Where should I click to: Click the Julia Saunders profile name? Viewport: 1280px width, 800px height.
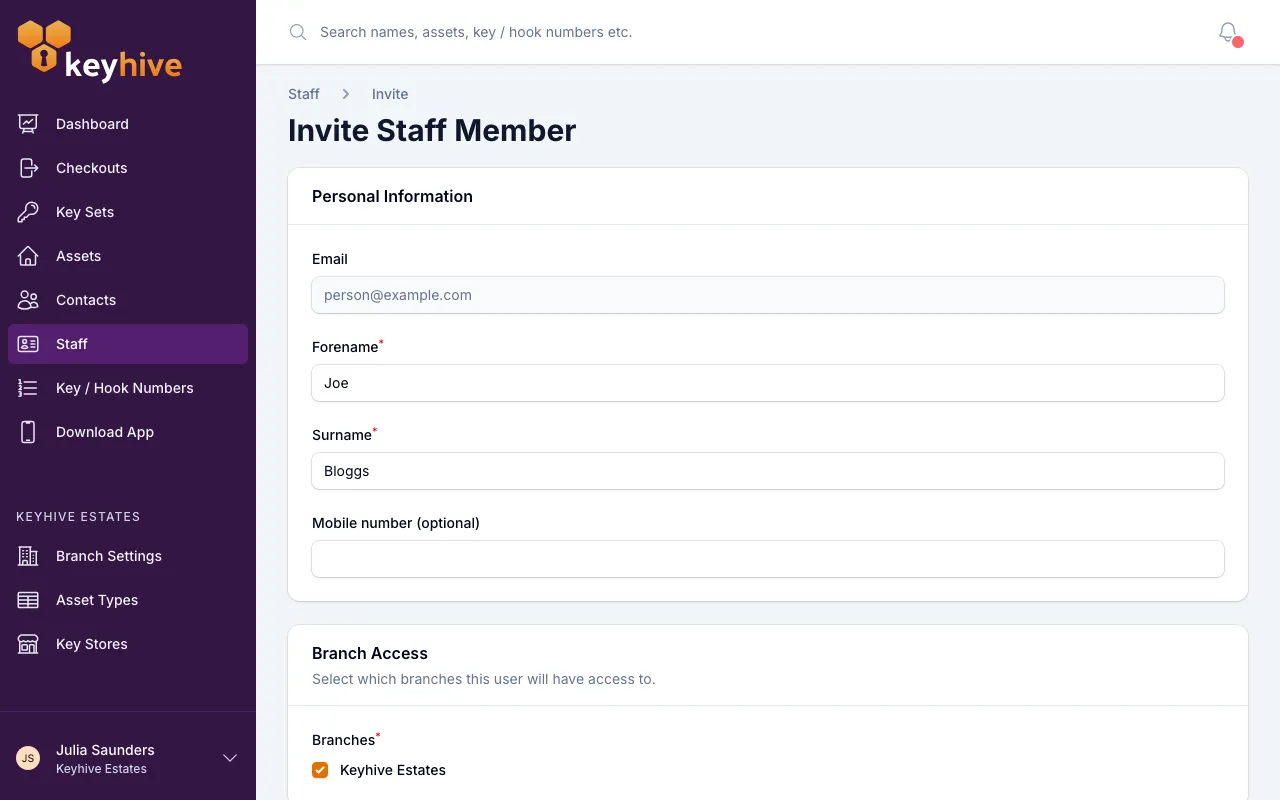tap(105, 750)
